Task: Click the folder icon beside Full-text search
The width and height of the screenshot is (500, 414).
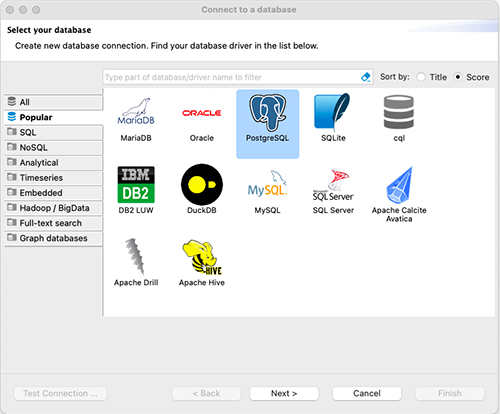Action: tap(12, 222)
